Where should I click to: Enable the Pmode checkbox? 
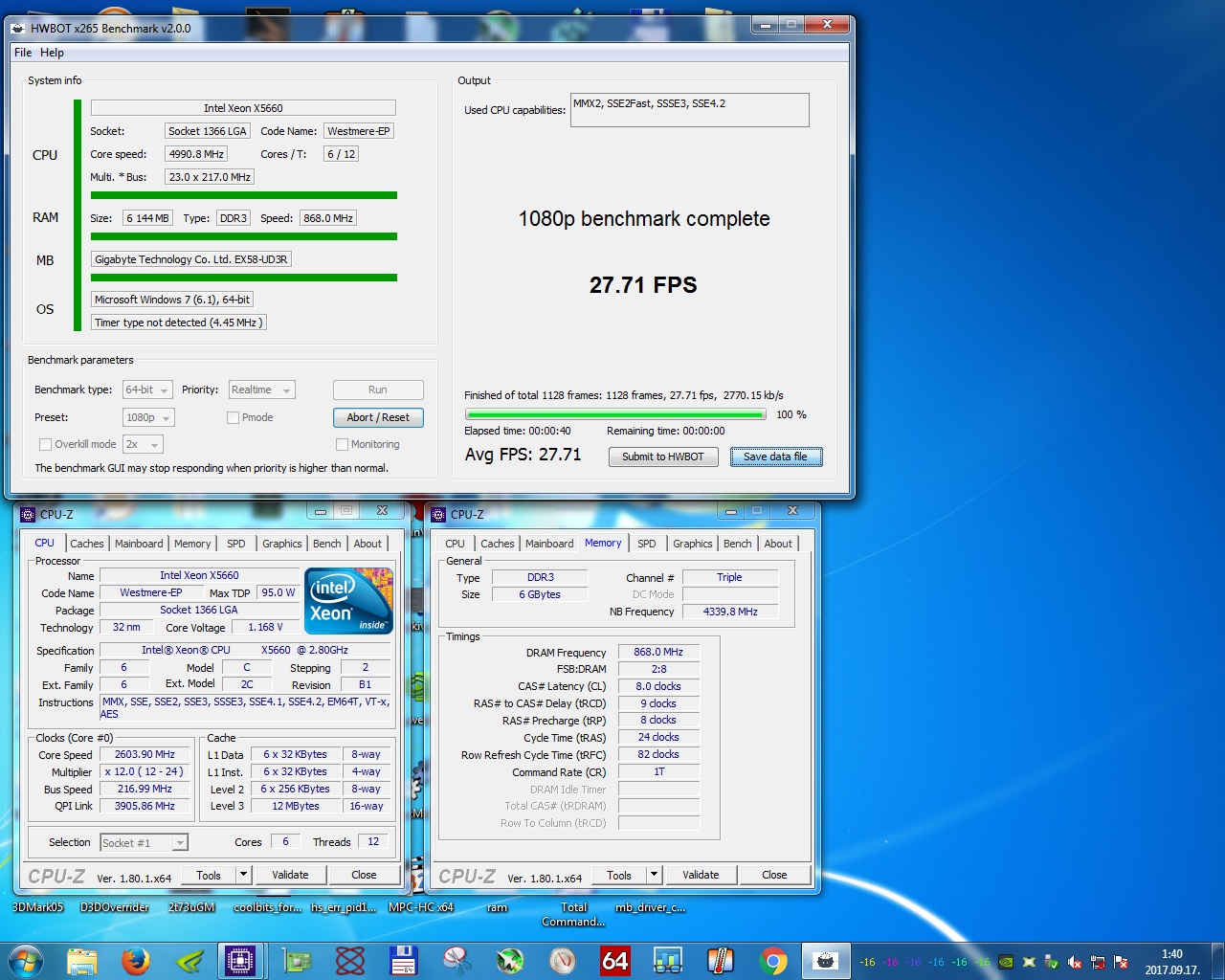pos(233,417)
